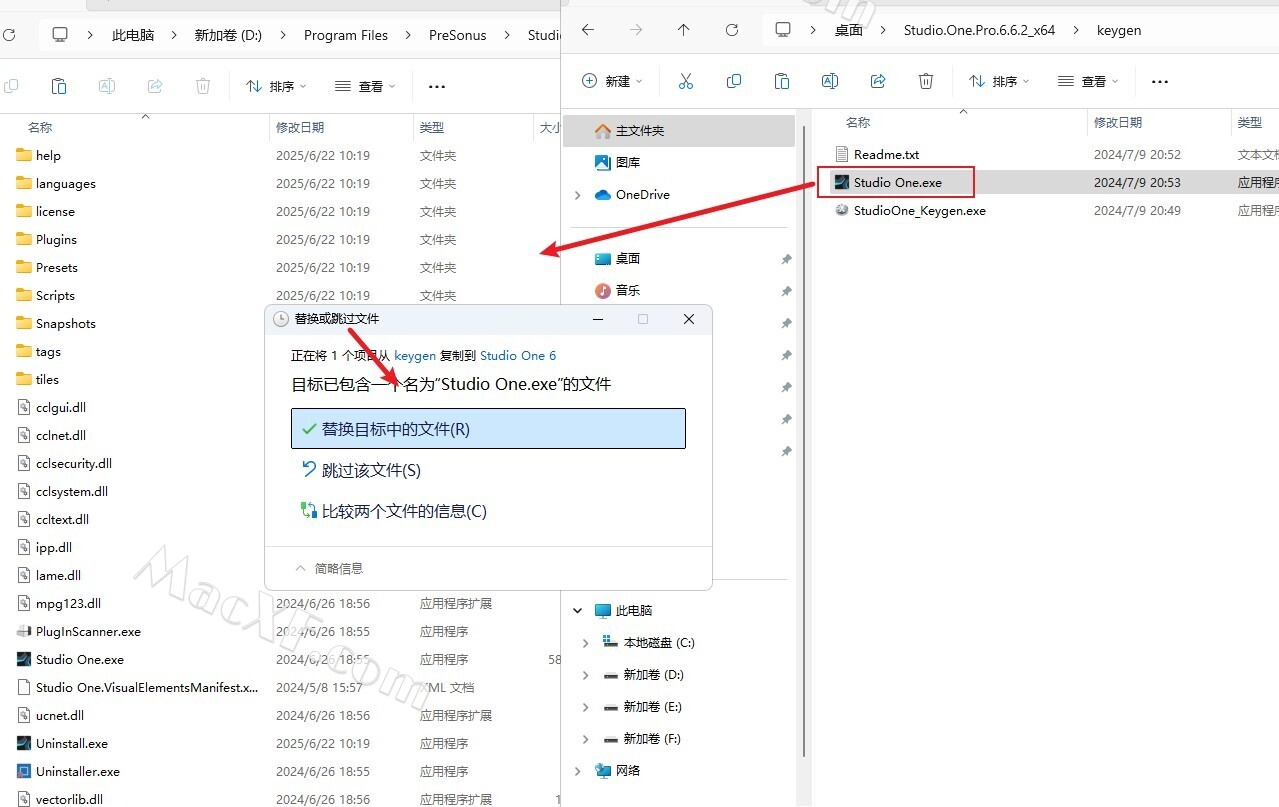1279x807 pixels.
Task: Click the Share icon in PreSonus window toolbar
Action: pyautogui.click(x=155, y=87)
